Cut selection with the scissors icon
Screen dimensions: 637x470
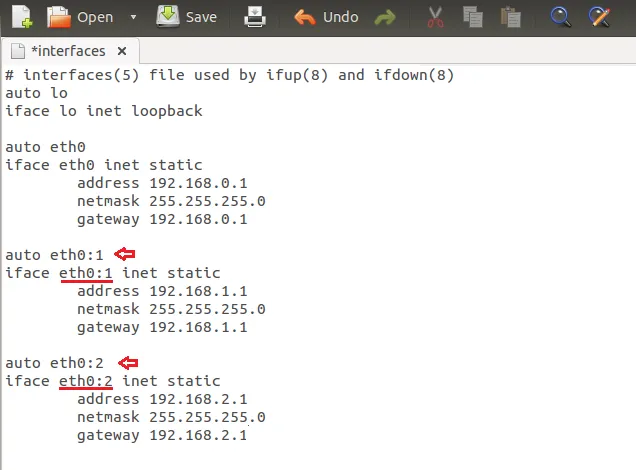(434, 17)
